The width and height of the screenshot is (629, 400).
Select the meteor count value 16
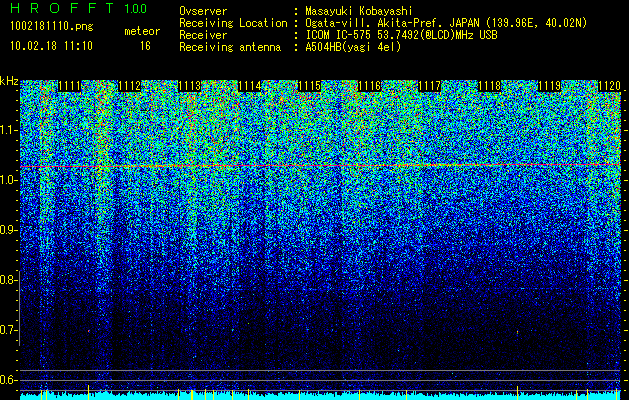[145, 46]
